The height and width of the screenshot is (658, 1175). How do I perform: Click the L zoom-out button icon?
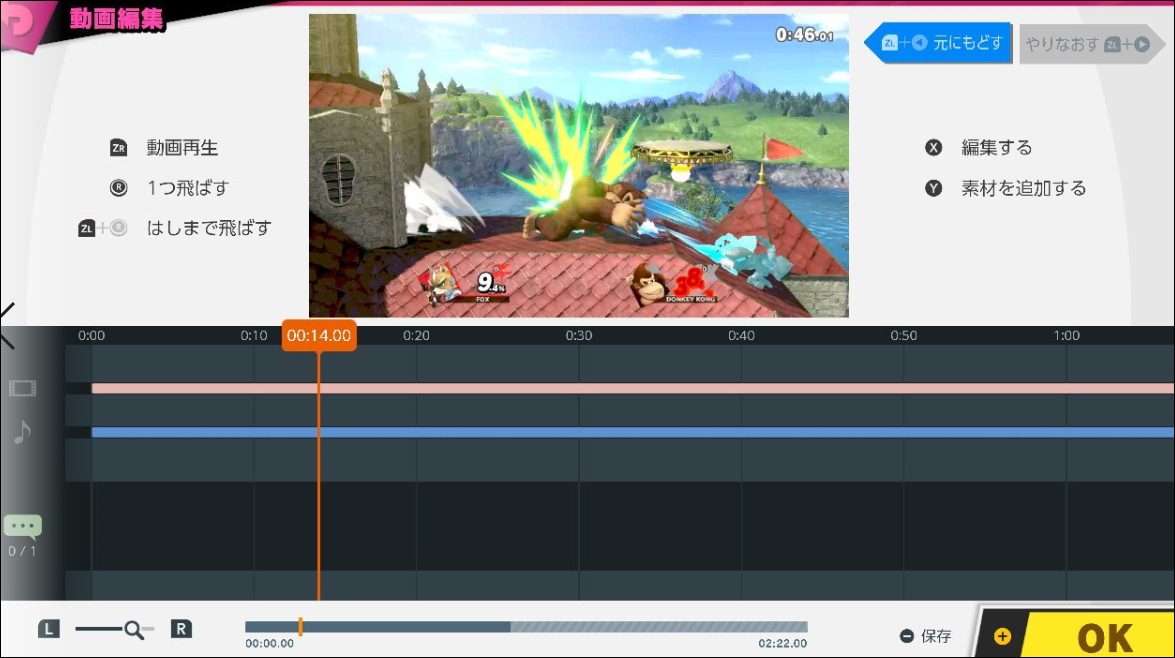point(49,629)
